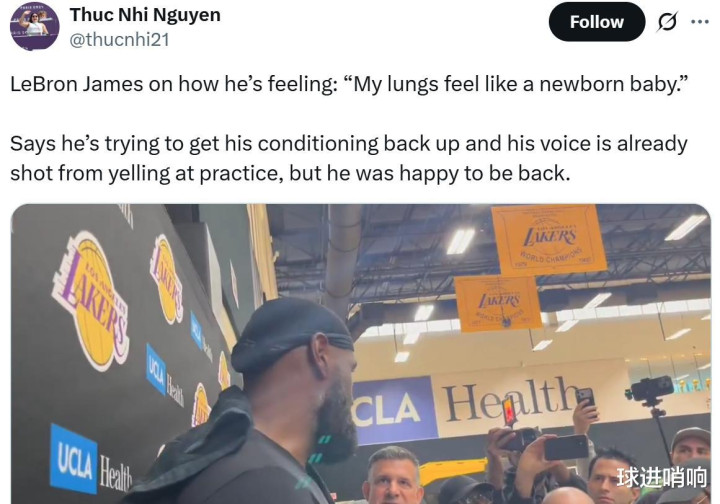Click the gray-haired man at video bottom

(x=394, y=477)
